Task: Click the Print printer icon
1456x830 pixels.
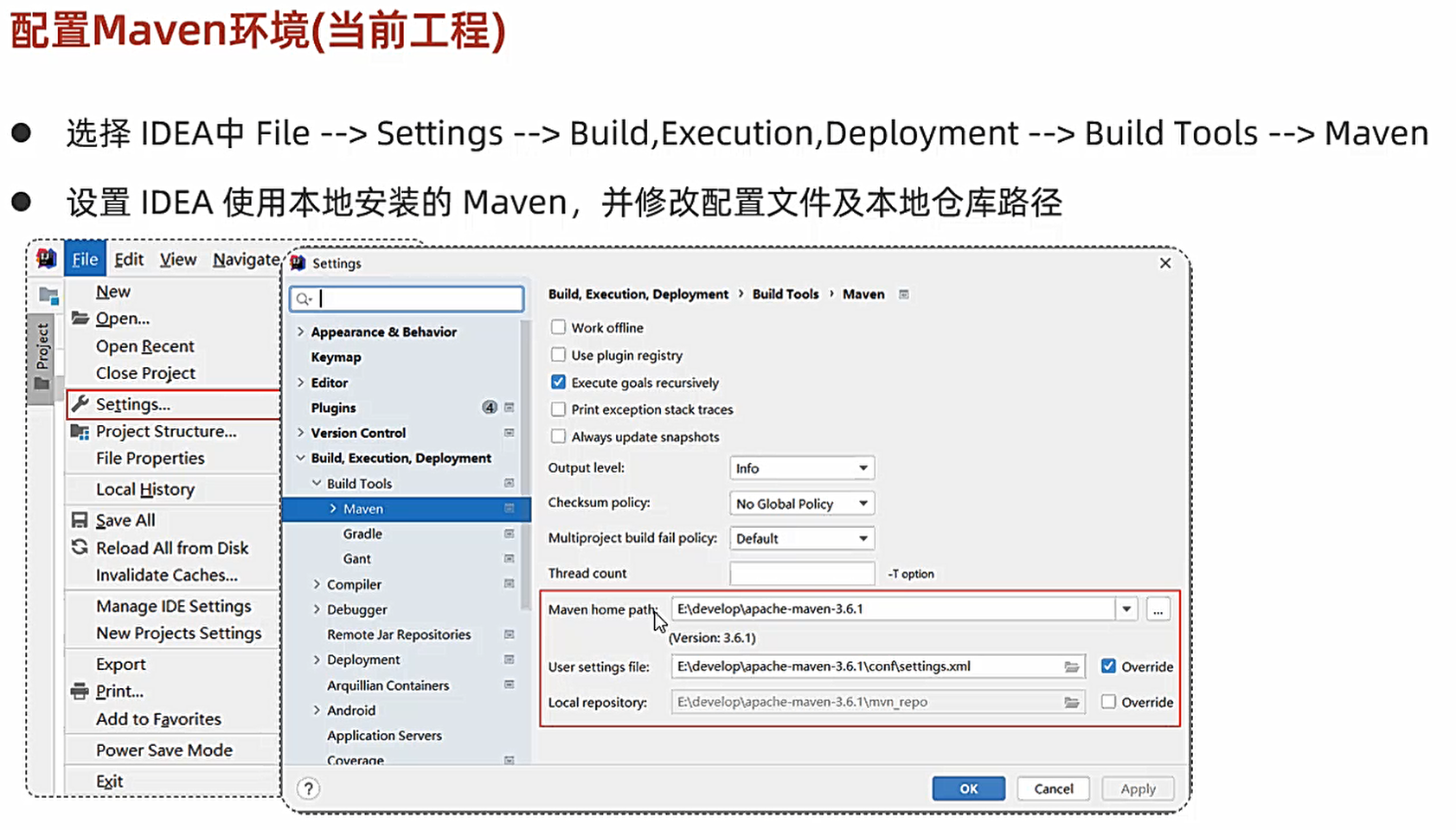Action: (80, 691)
